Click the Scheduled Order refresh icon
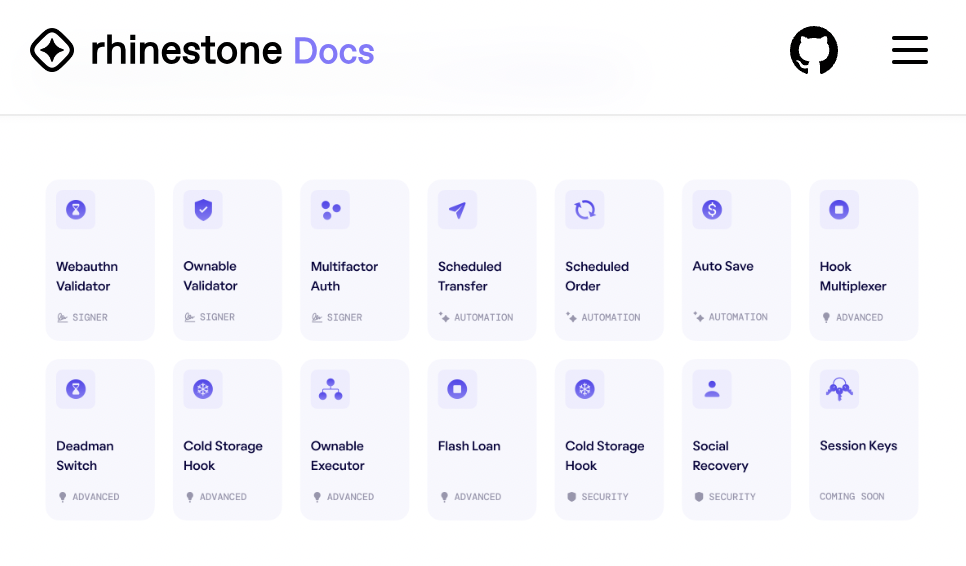 point(585,209)
